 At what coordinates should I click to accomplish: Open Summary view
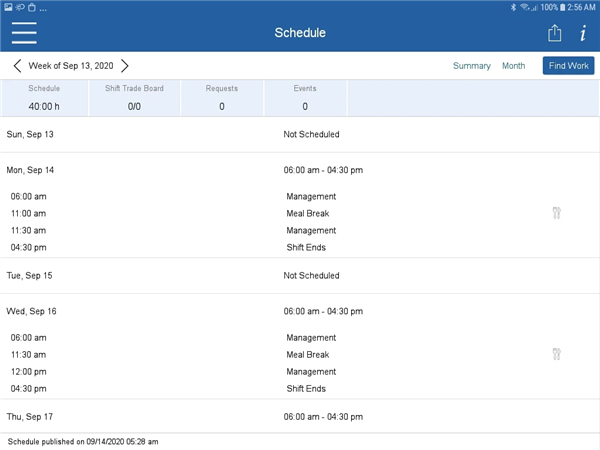(x=471, y=66)
